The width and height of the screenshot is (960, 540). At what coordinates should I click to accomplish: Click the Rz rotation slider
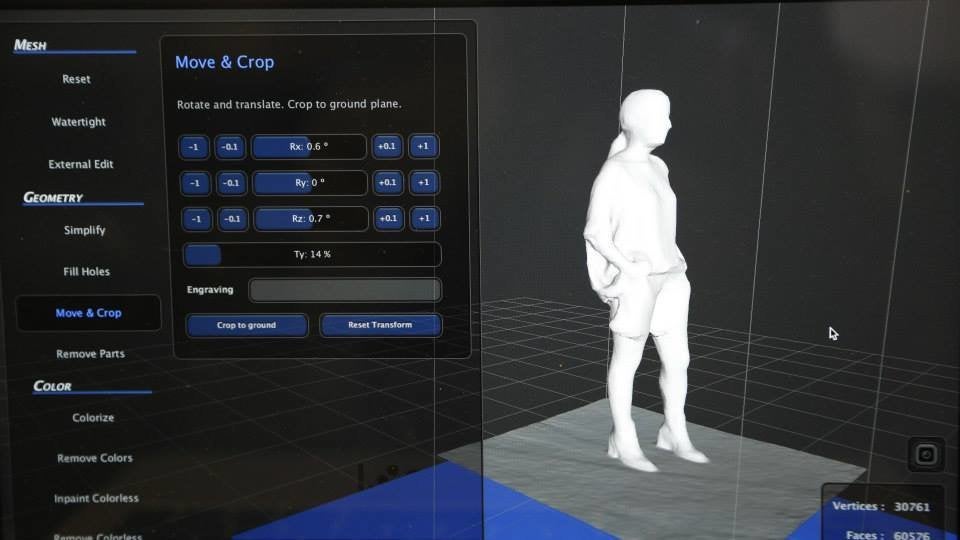click(x=311, y=219)
